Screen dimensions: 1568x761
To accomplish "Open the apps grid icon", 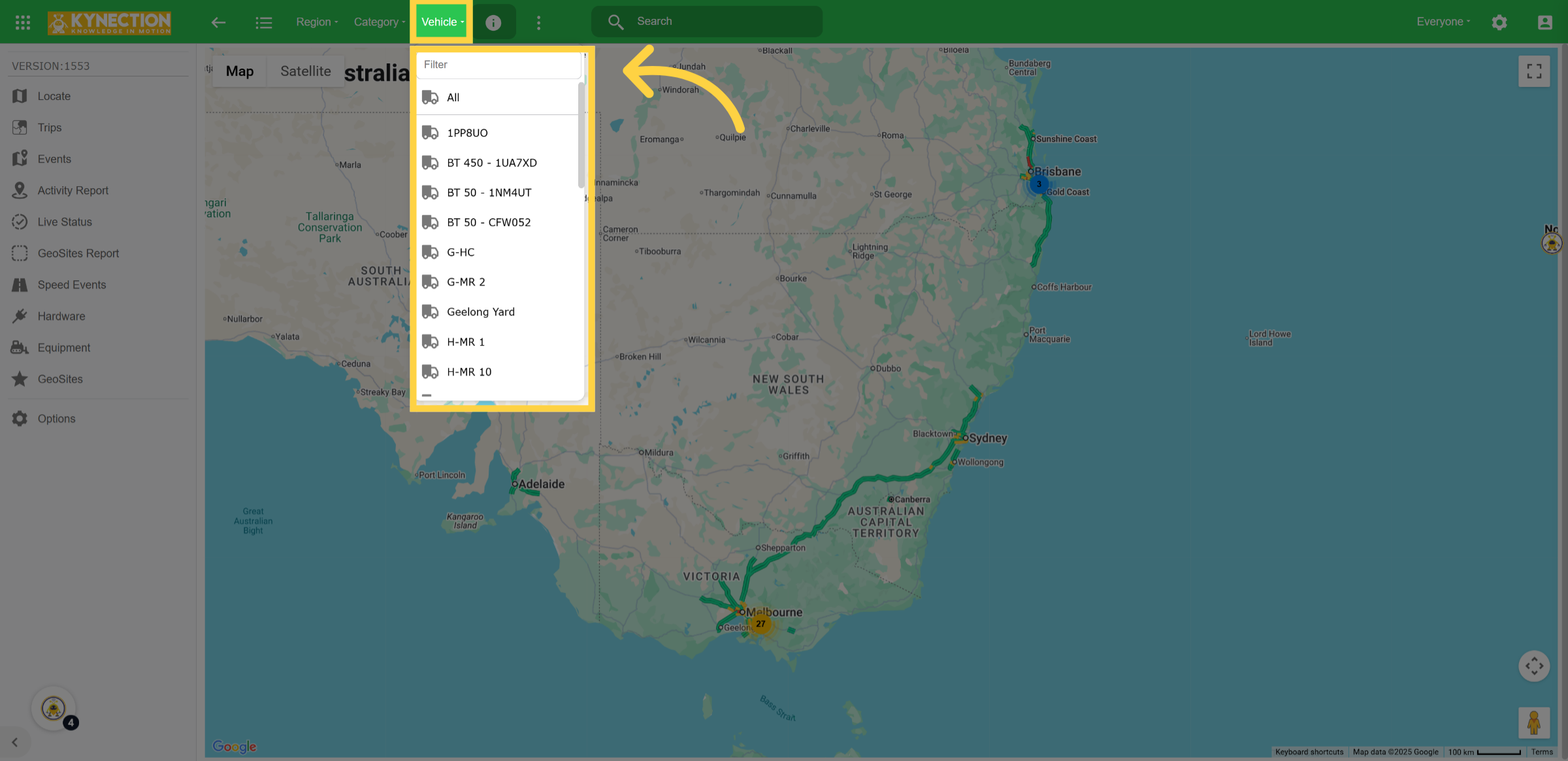I will pos(23,22).
